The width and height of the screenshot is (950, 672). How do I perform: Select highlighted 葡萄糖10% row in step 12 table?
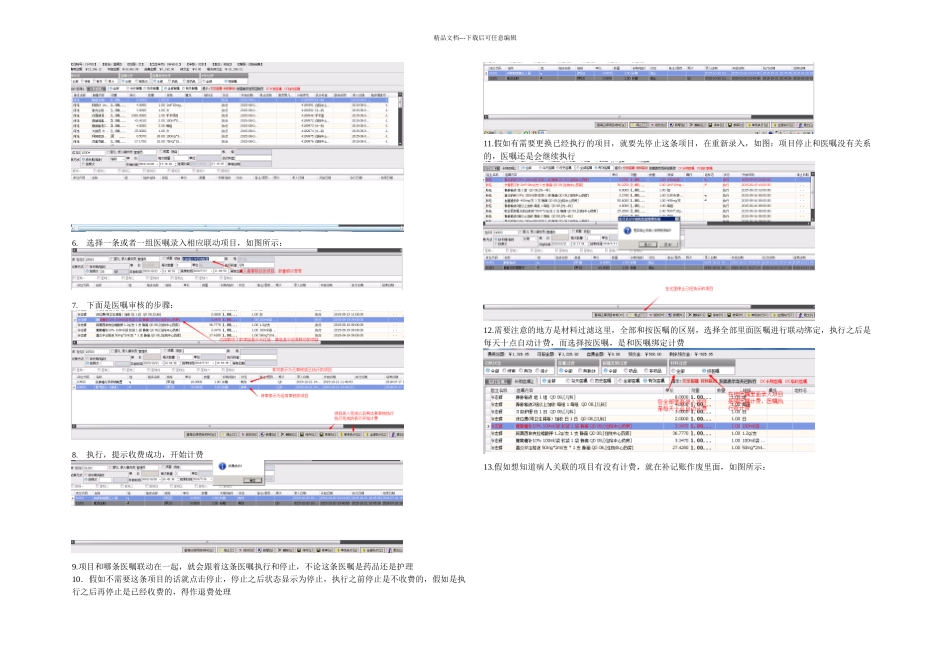pos(649,426)
